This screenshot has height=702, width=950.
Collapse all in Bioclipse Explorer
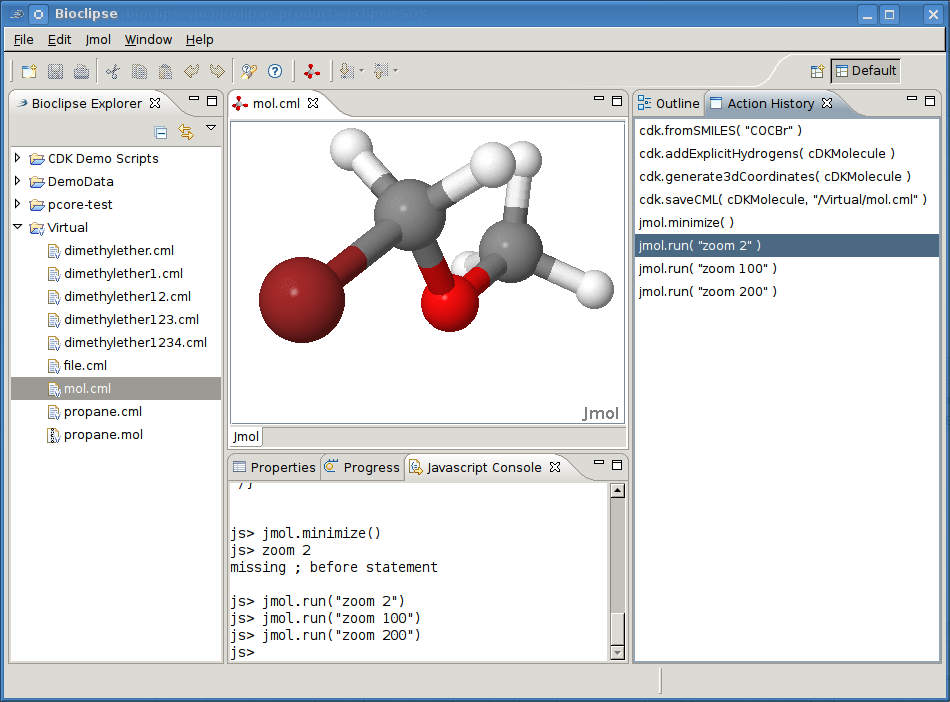pos(161,132)
